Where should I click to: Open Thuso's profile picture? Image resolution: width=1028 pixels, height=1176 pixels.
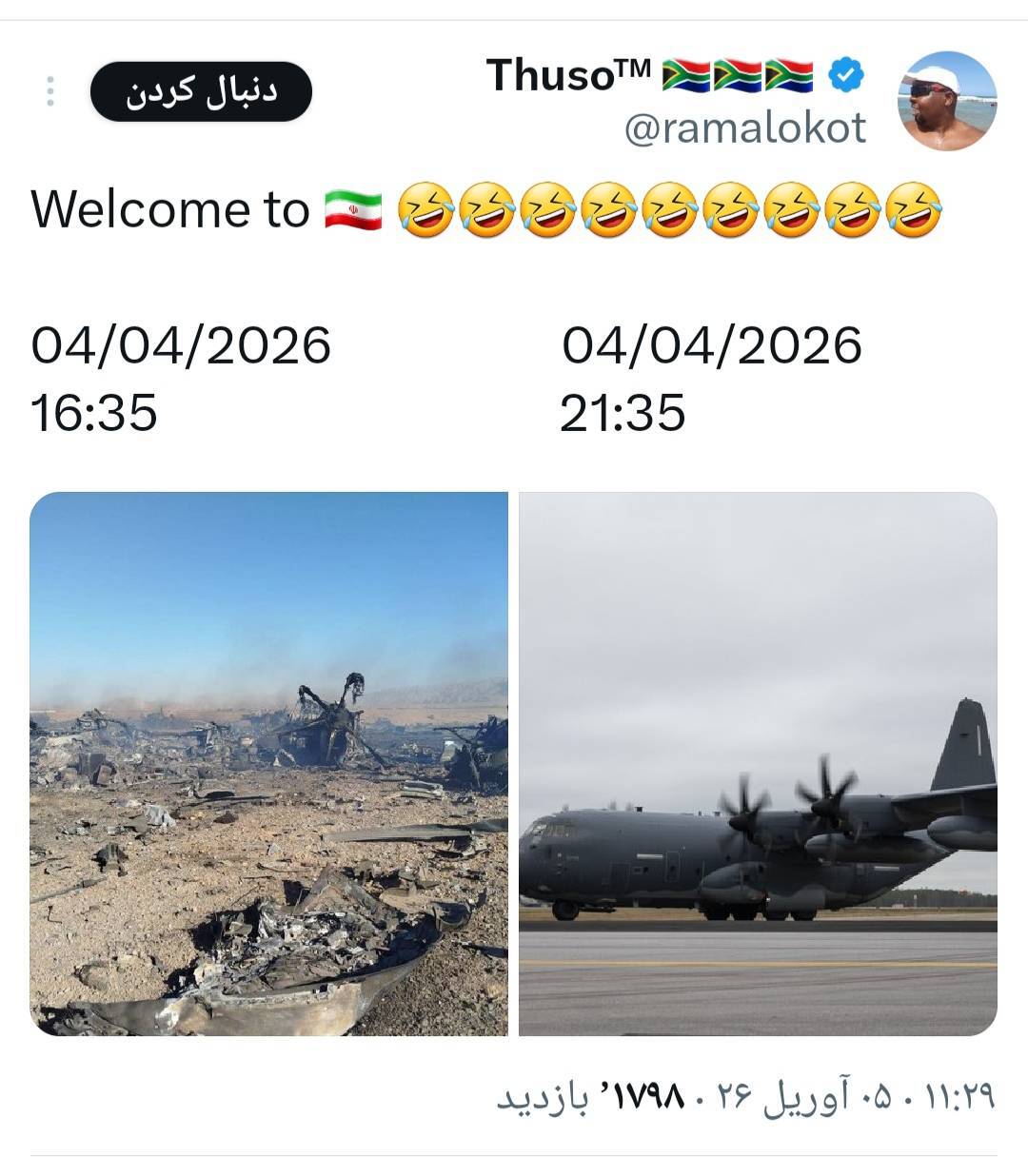pyautogui.click(x=947, y=101)
